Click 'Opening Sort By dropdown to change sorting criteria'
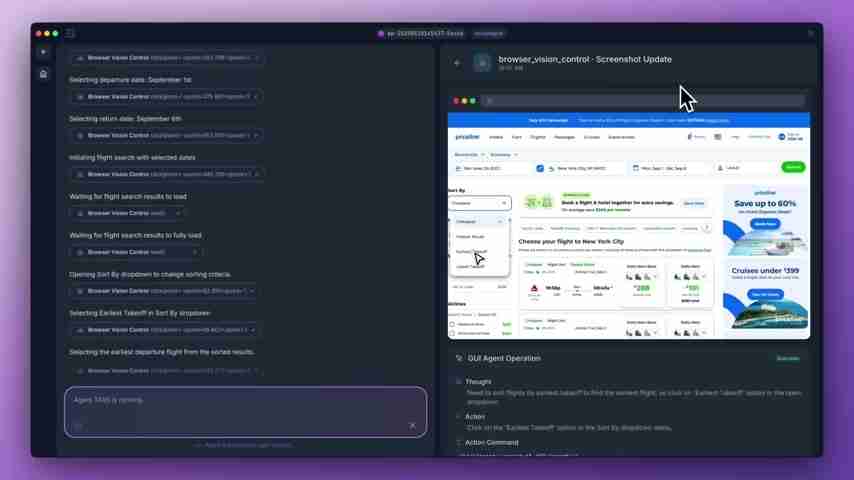This screenshot has height=480, width=854. tap(150, 275)
